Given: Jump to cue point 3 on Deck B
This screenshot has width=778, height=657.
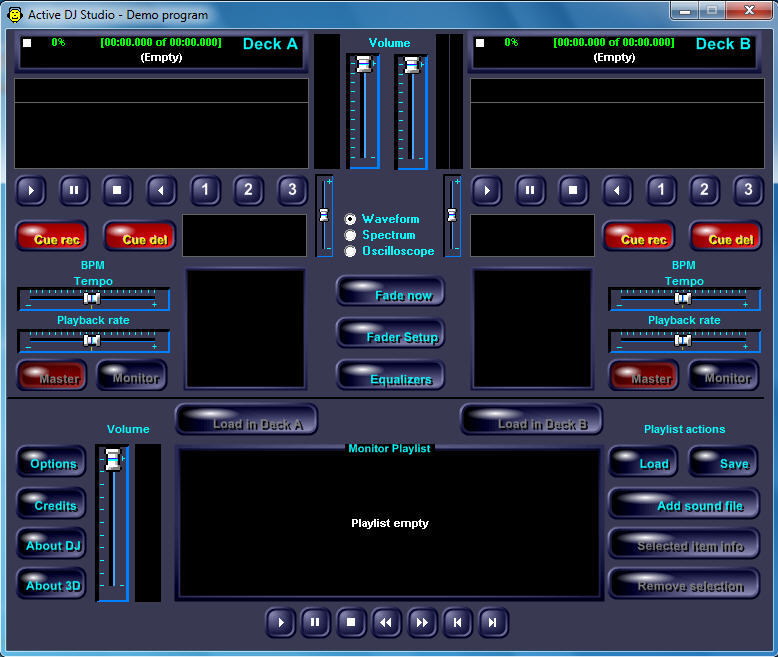Looking at the screenshot, I should pyautogui.click(x=748, y=191).
